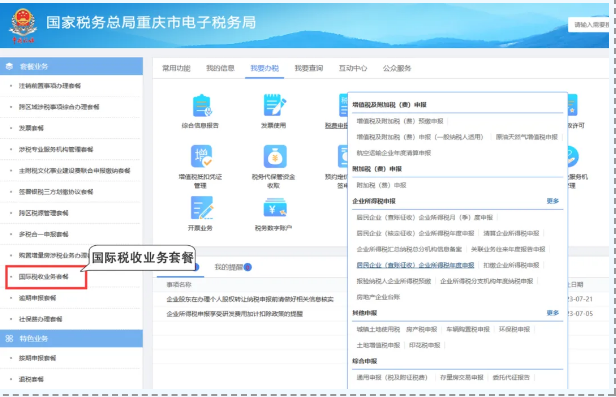Select the 我要办税 tab

[x=265, y=68]
